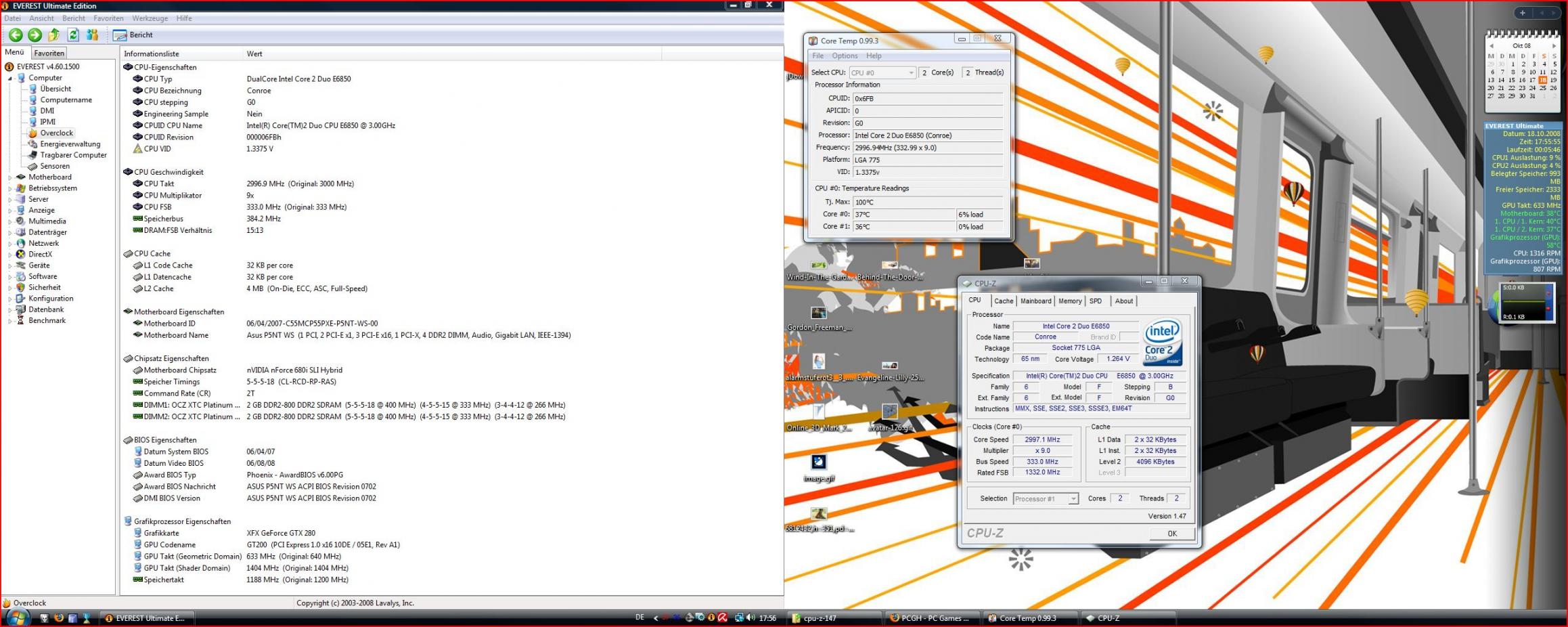Open the Processor #1 selection dropdown in CPU-Z
This screenshot has width=1568, height=627.
tap(1046, 499)
